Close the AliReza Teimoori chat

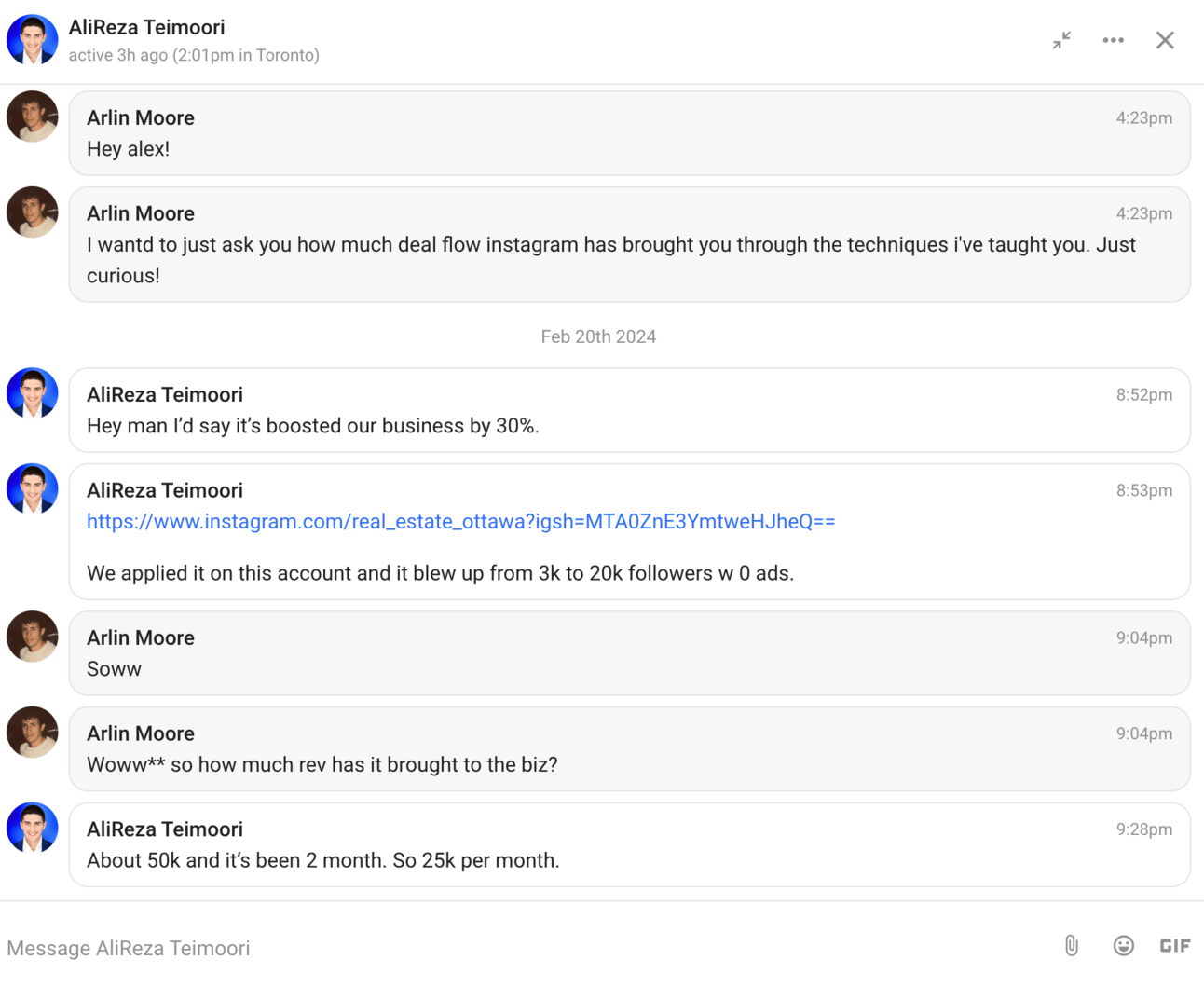tap(1165, 40)
